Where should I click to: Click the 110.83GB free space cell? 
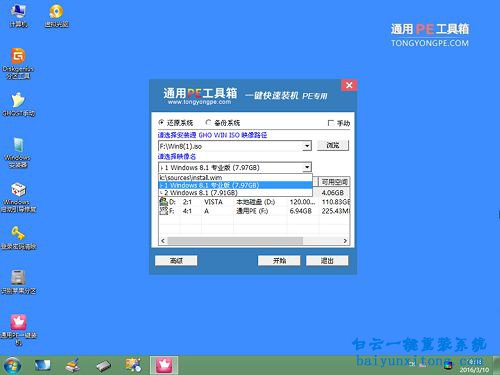336,202
